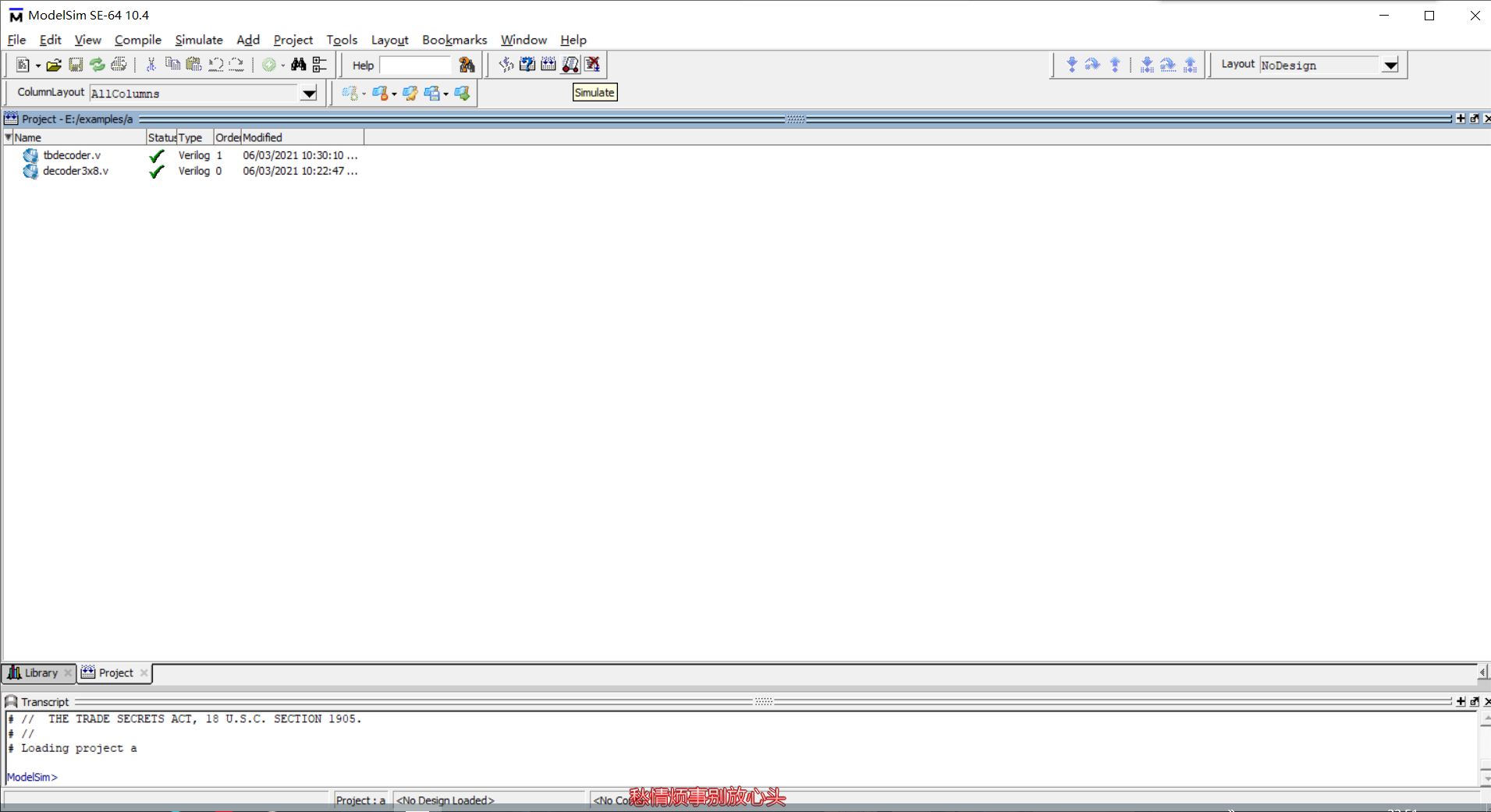Click the Search documentation icon beside Help

(467, 65)
